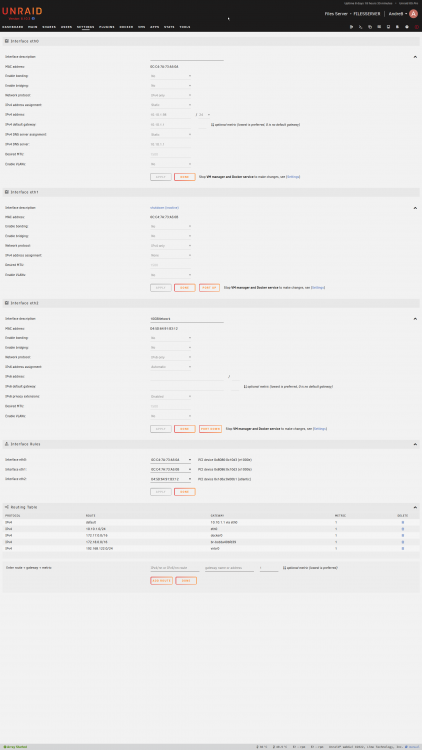The width and height of the screenshot is (422, 750).
Task: Open the Dashboard menu
Action: 12,27
